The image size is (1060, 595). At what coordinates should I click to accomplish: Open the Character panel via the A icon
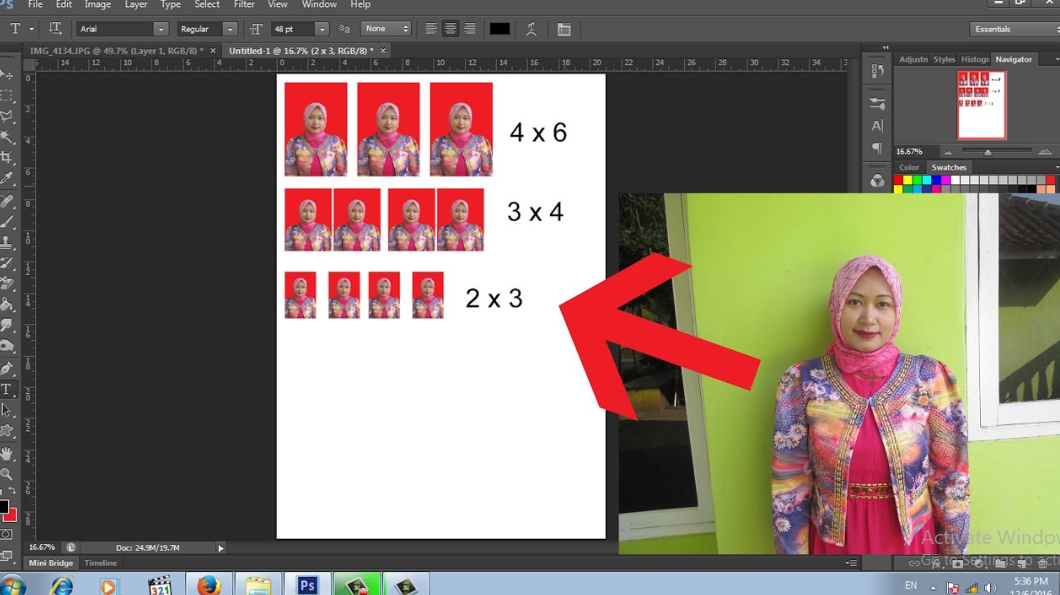pyautogui.click(x=876, y=124)
